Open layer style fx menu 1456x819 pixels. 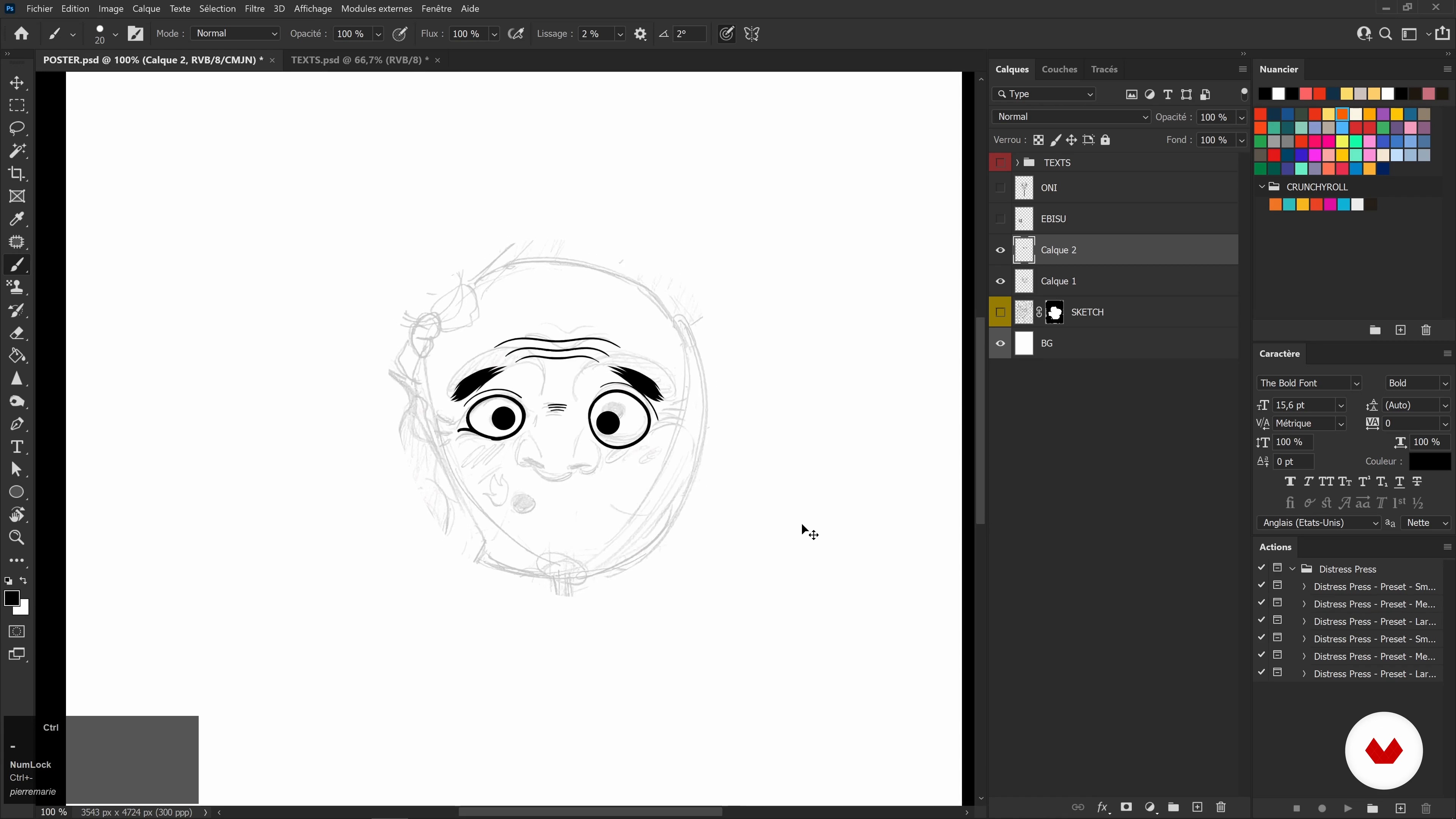tap(1103, 807)
